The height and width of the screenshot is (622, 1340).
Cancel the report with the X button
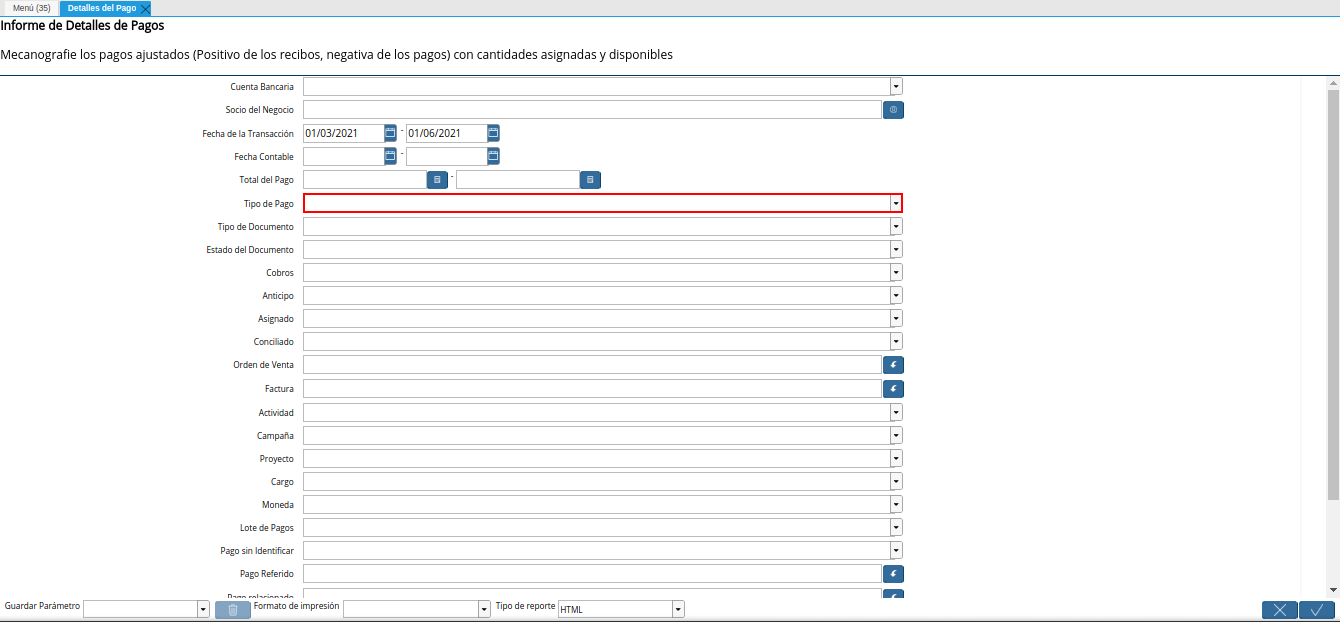pos(1280,610)
